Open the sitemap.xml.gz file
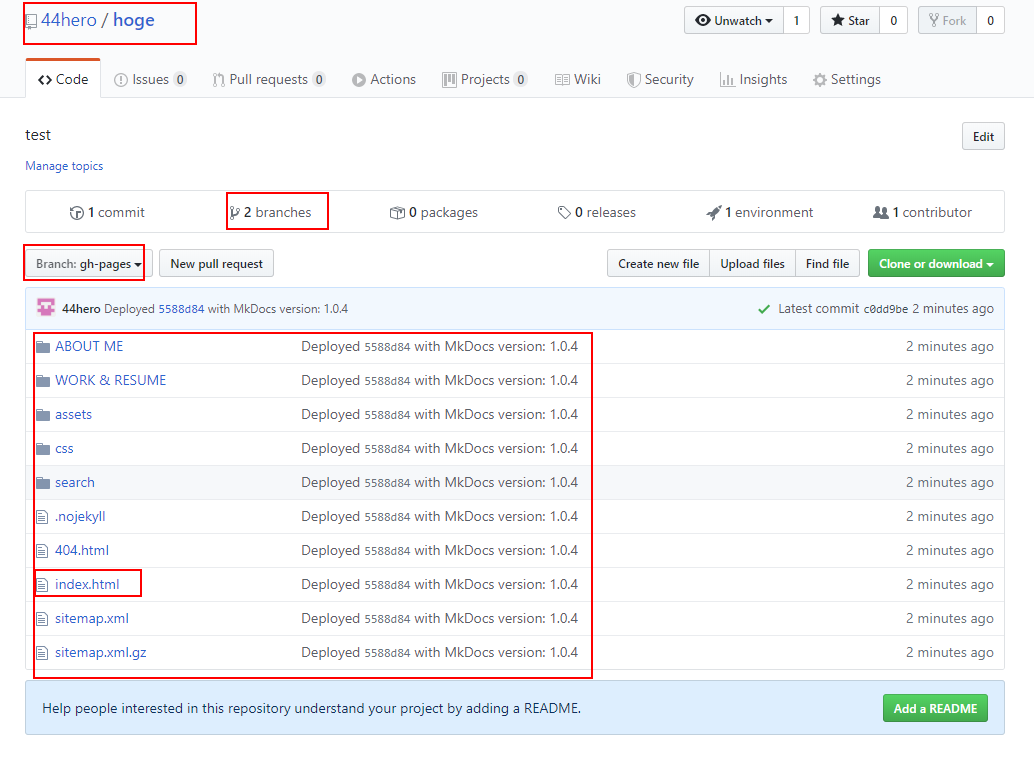Screen dimensions: 1034x780 click(100, 653)
